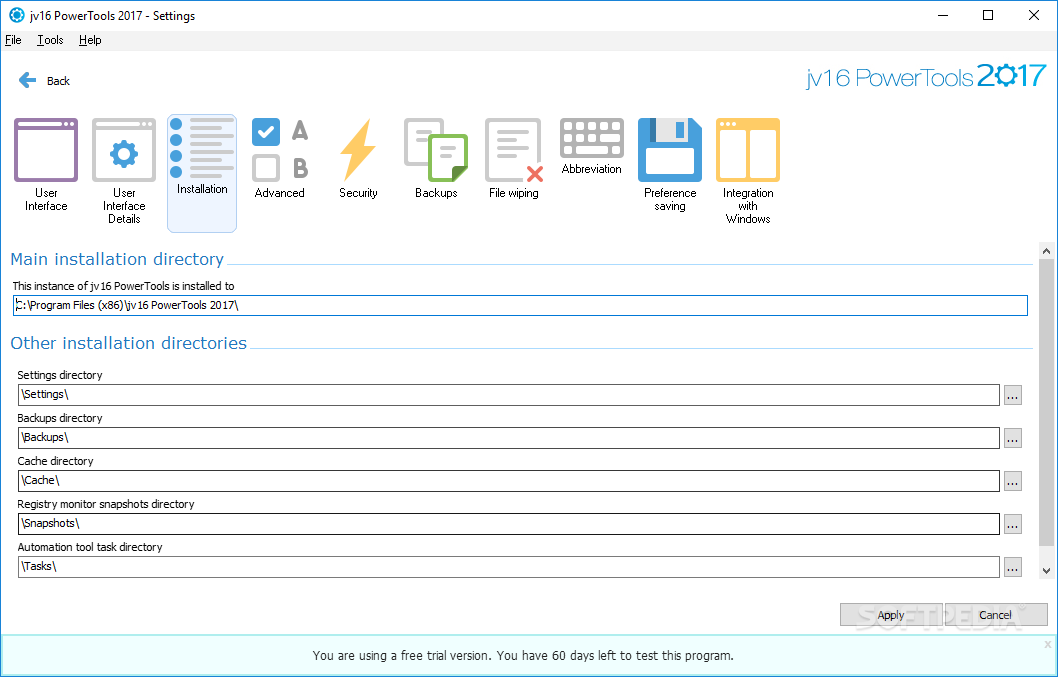This screenshot has height=677, width=1058.
Task: Click the Cache directory input field
Action: click(509, 481)
